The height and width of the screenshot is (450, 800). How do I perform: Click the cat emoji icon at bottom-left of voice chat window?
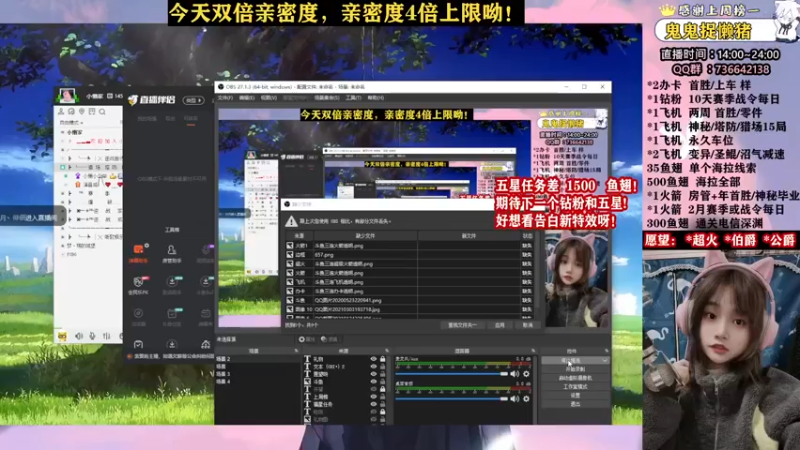62,336
